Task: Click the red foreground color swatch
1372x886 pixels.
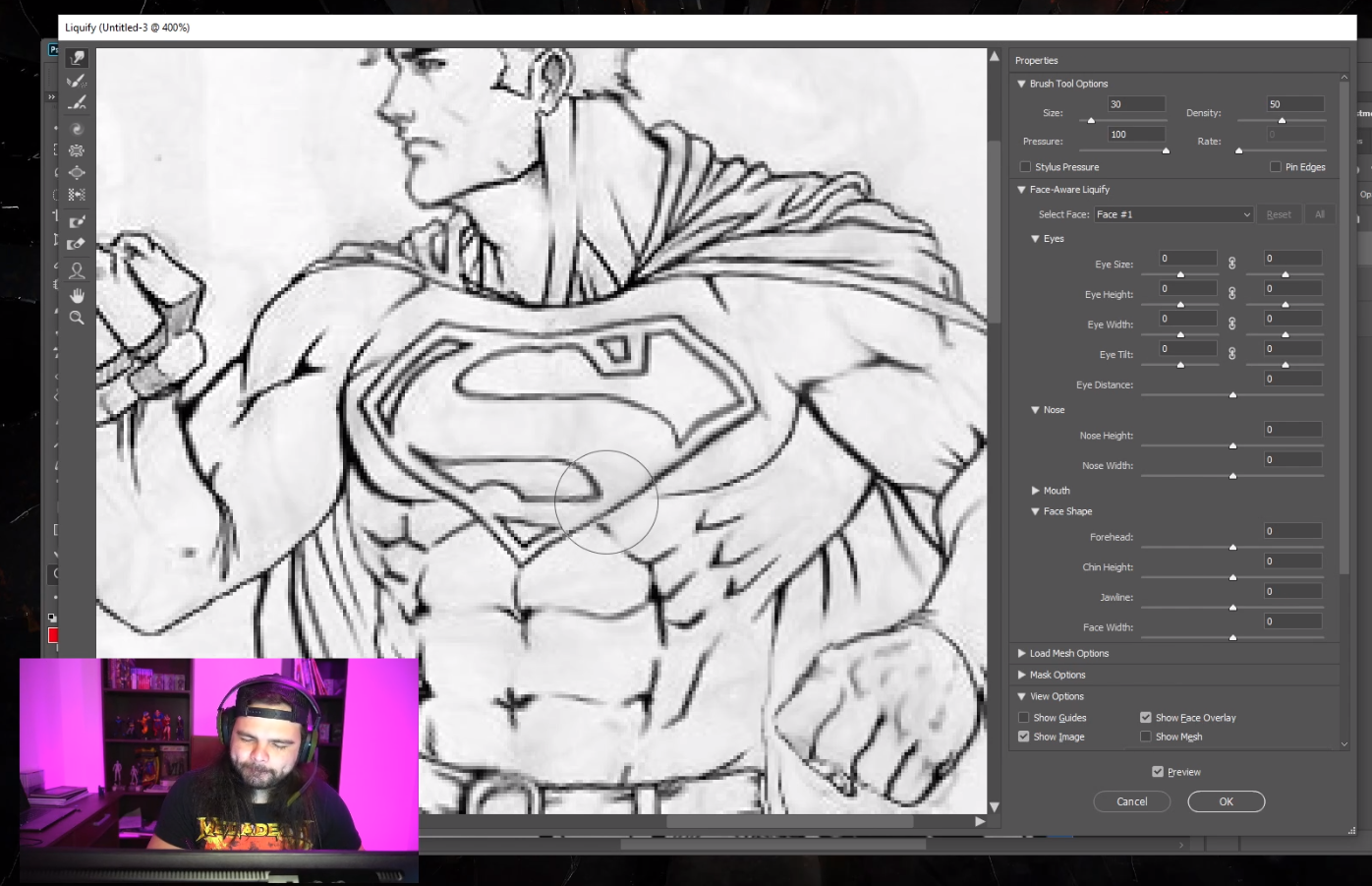Action: click(x=53, y=635)
